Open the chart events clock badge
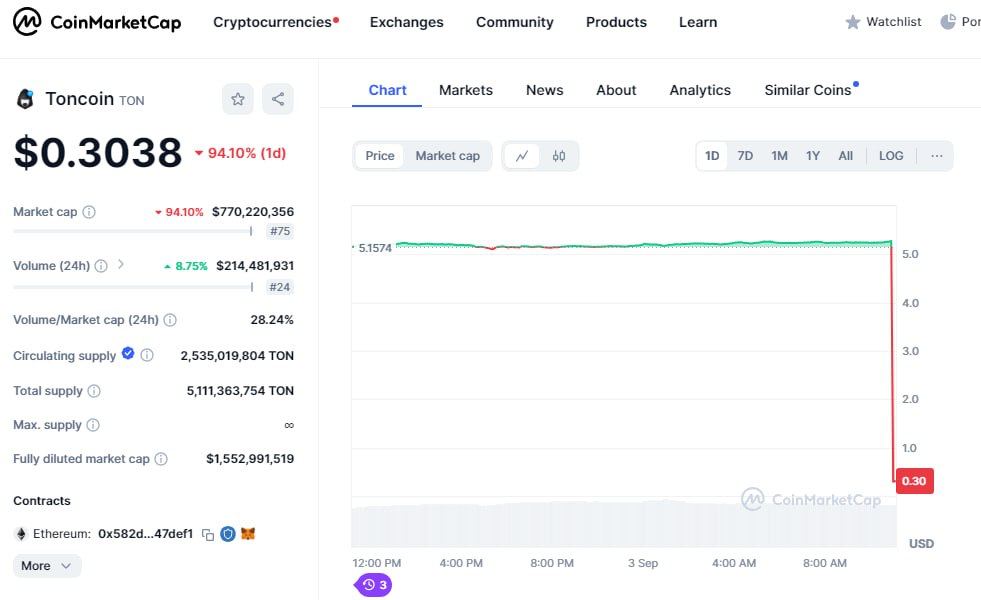The width and height of the screenshot is (981, 600). click(374, 585)
